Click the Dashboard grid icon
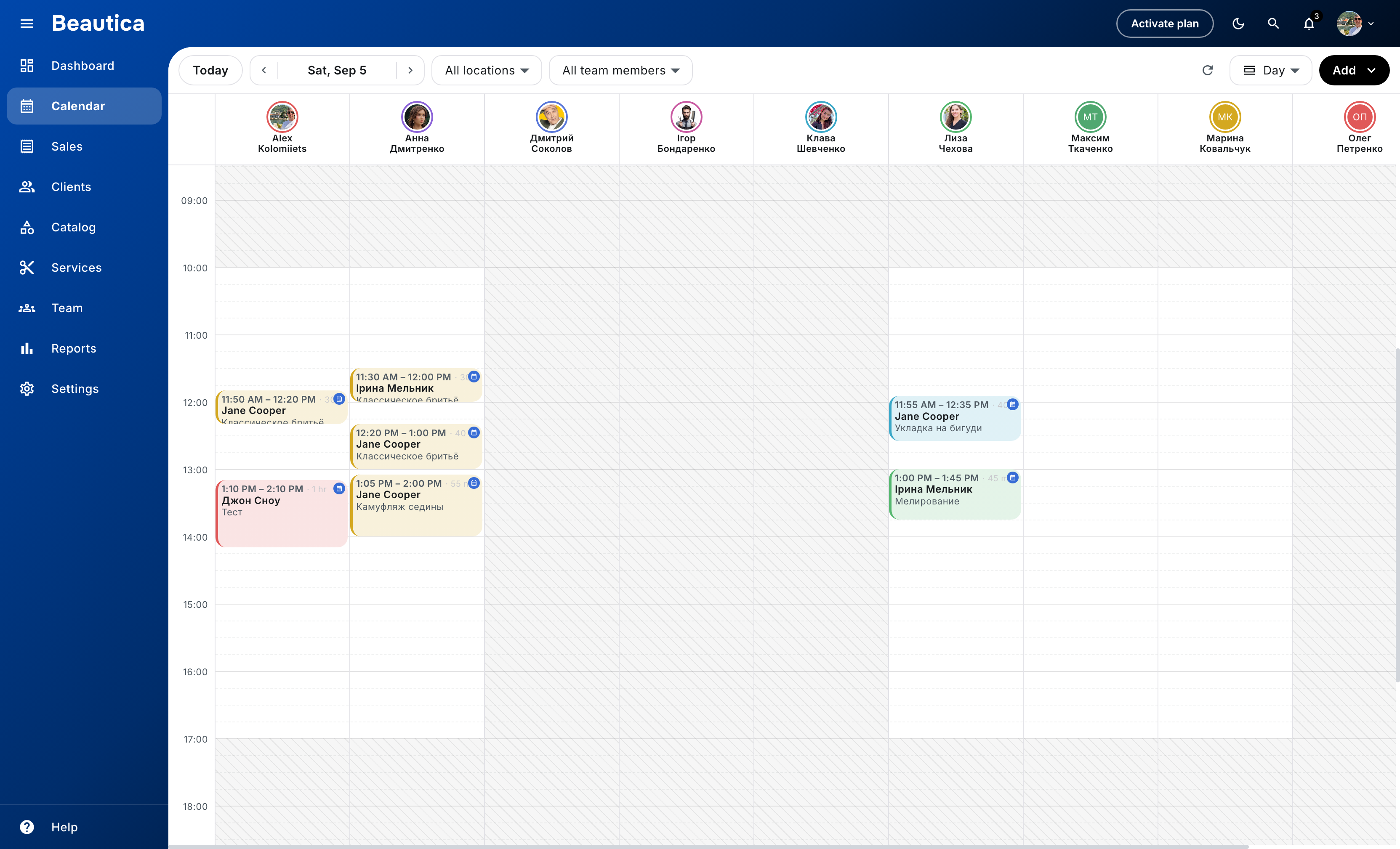This screenshot has height=849, width=1400. [x=27, y=66]
